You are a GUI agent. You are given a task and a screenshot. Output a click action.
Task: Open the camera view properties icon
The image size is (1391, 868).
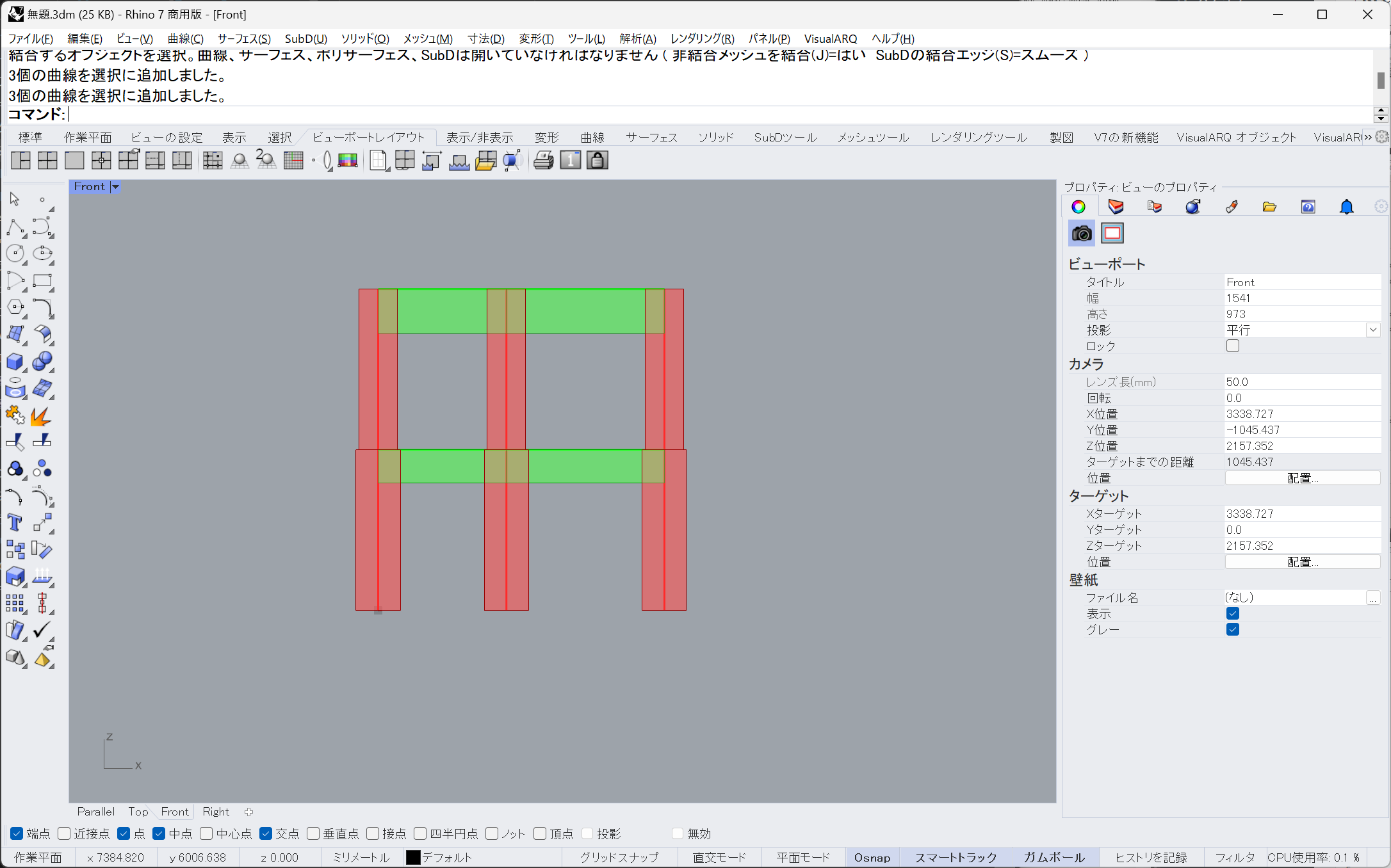point(1082,234)
